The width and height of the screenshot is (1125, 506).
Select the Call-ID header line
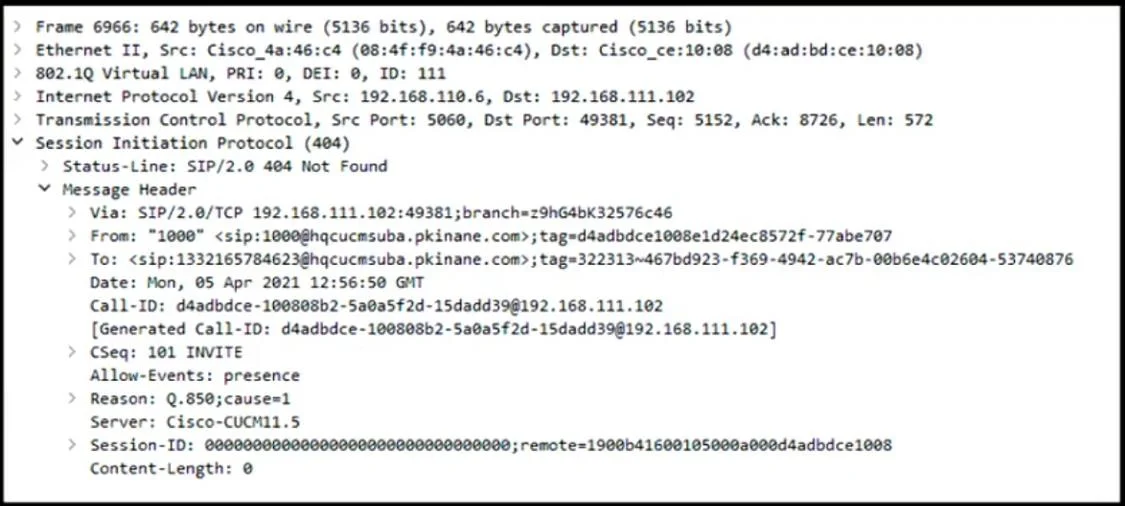pos(376,306)
